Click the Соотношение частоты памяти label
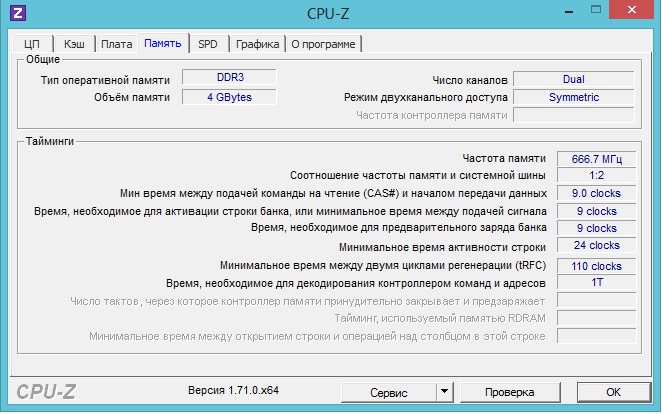The height and width of the screenshot is (414, 662). pyautogui.click(x=418, y=176)
